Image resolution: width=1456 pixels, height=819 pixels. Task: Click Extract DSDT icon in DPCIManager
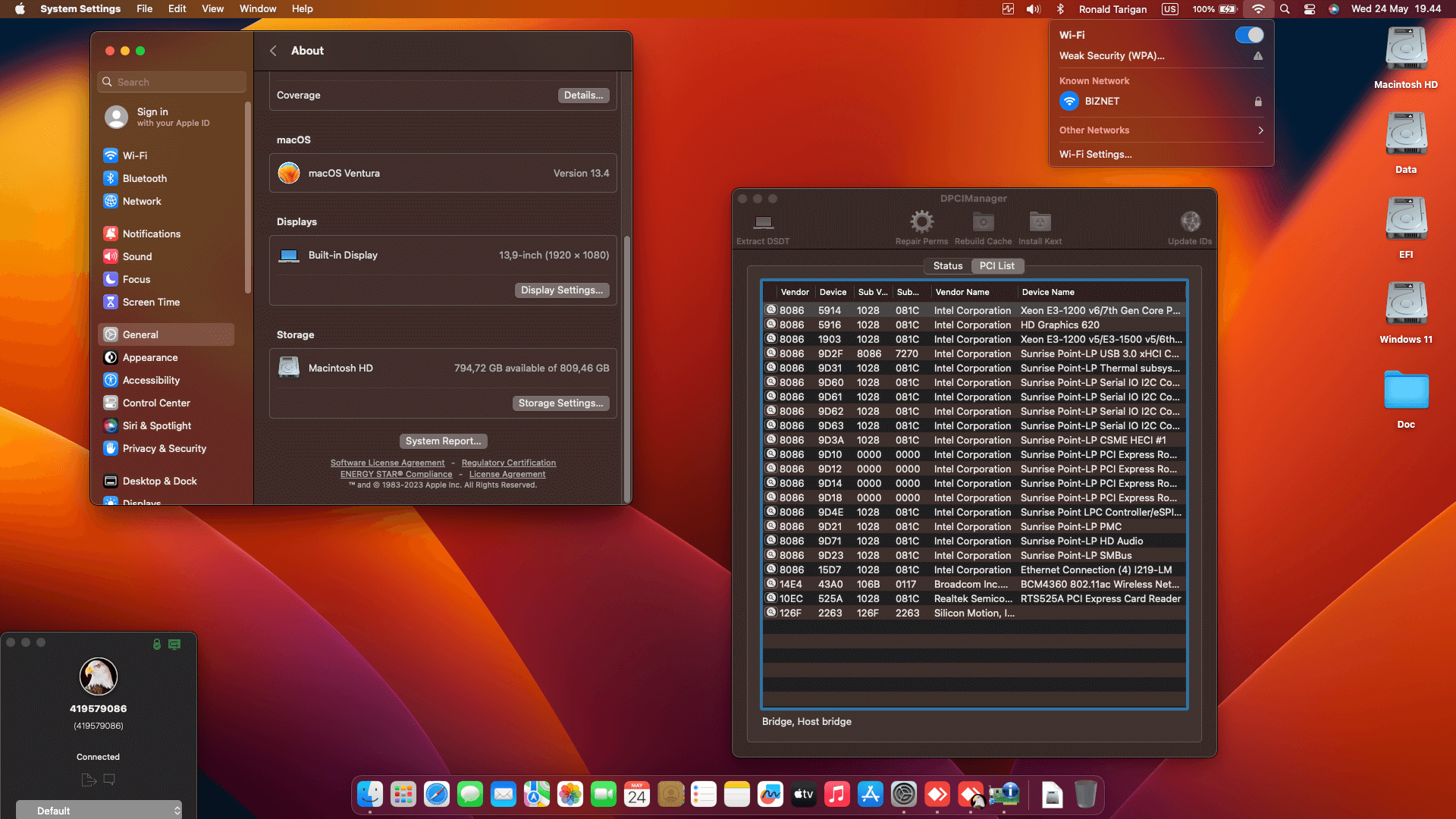(763, 223)
